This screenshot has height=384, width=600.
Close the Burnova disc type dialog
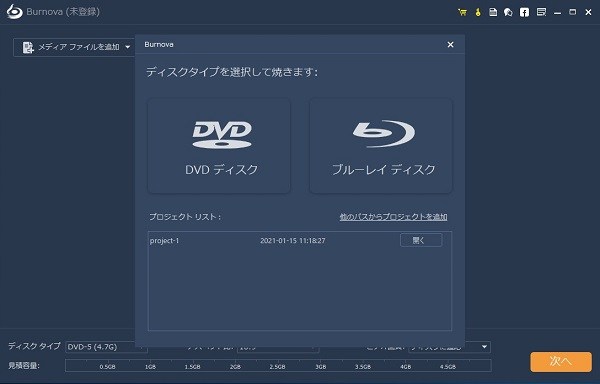(x=450, y=45)
